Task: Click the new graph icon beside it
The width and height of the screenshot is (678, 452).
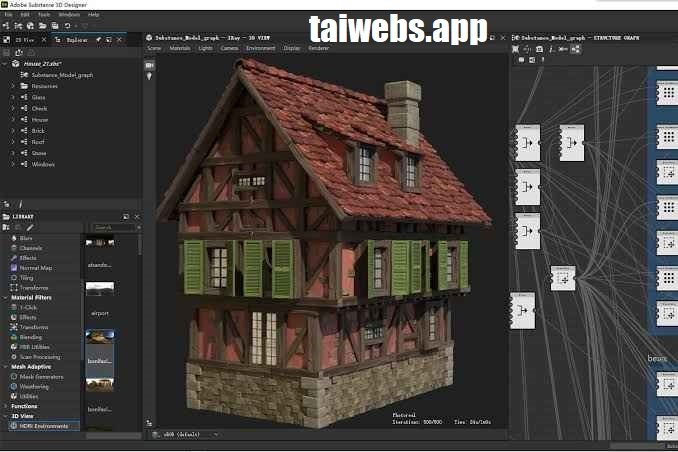Action: pos(18,26)
